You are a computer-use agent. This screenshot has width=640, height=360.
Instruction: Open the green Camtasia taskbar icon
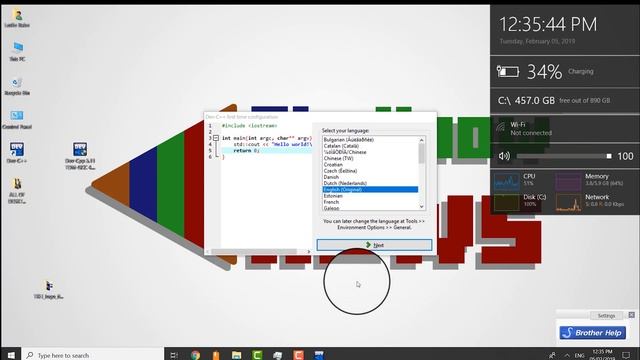257,355
